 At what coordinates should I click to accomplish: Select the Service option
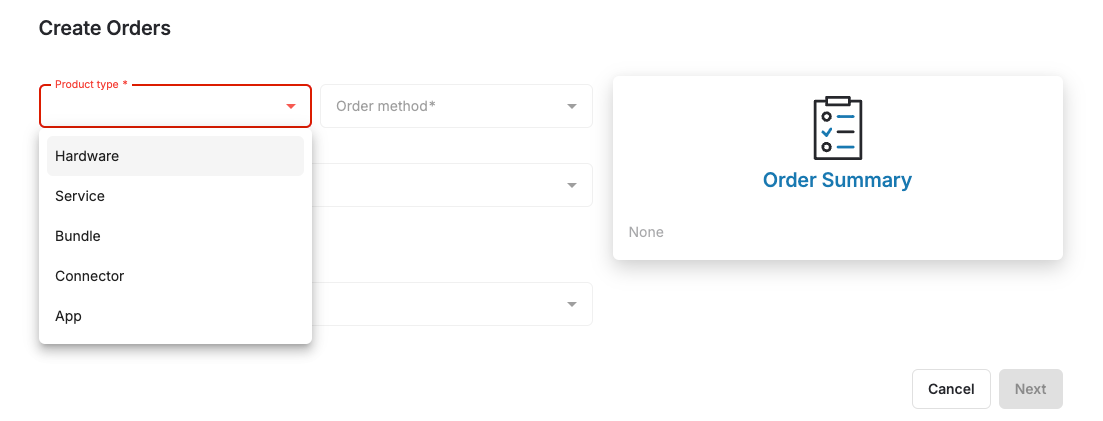point(175,196)
